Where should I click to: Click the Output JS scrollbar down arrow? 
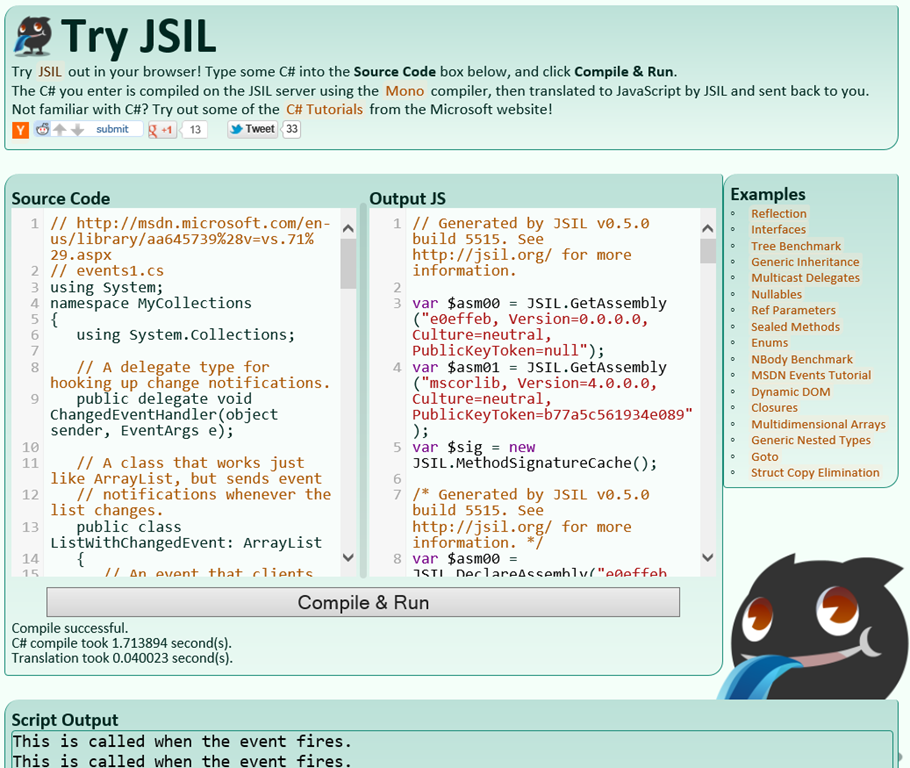click(x=707, y=557)
